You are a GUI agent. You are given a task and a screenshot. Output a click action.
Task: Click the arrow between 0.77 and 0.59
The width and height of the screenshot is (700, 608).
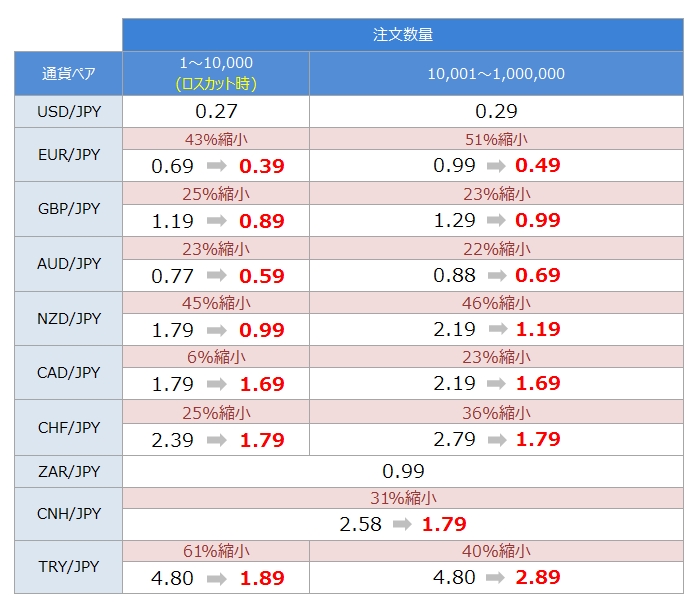pyautogui.click(x=216, y=275)
